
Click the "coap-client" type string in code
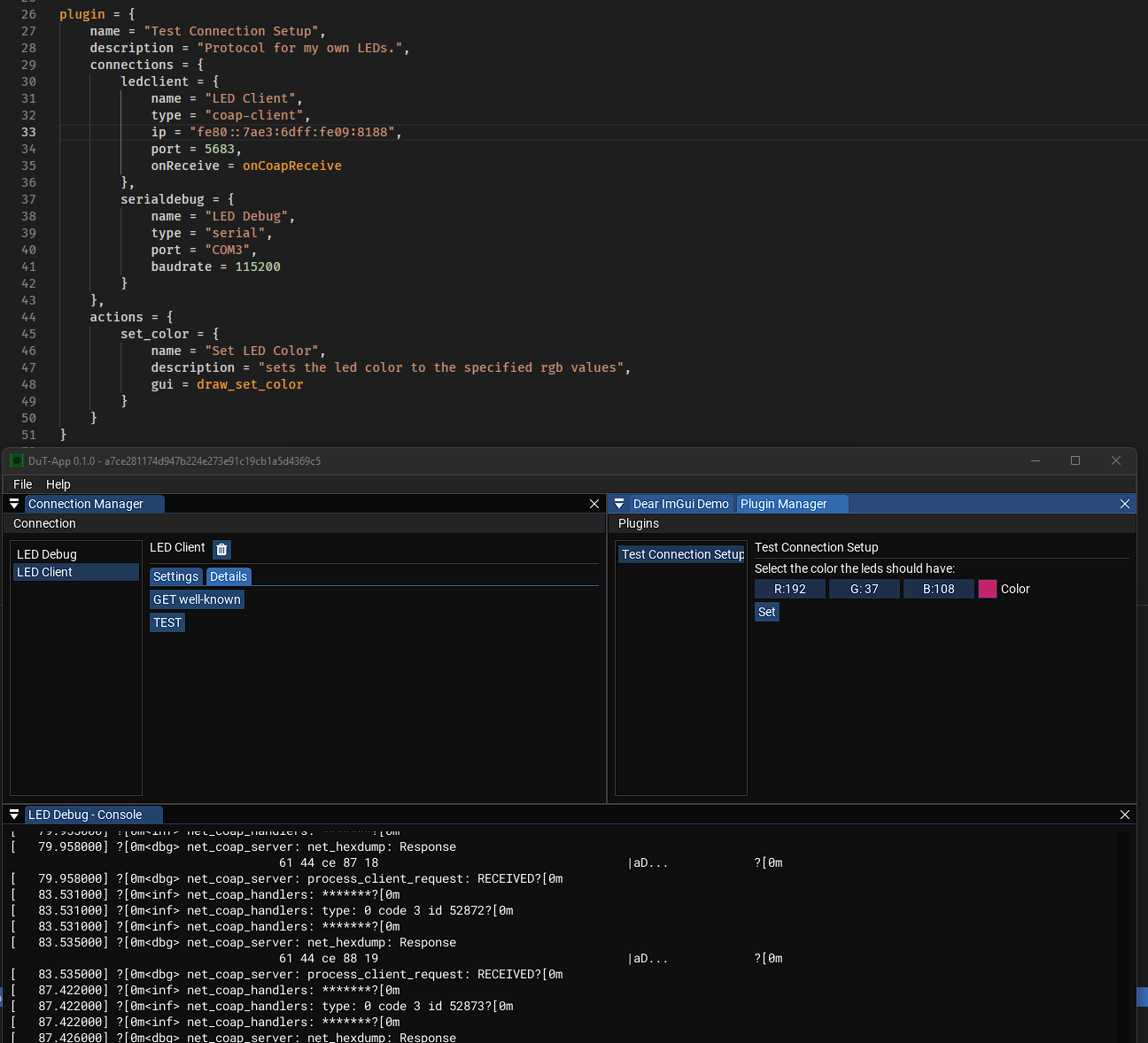[x=254, y=115]
